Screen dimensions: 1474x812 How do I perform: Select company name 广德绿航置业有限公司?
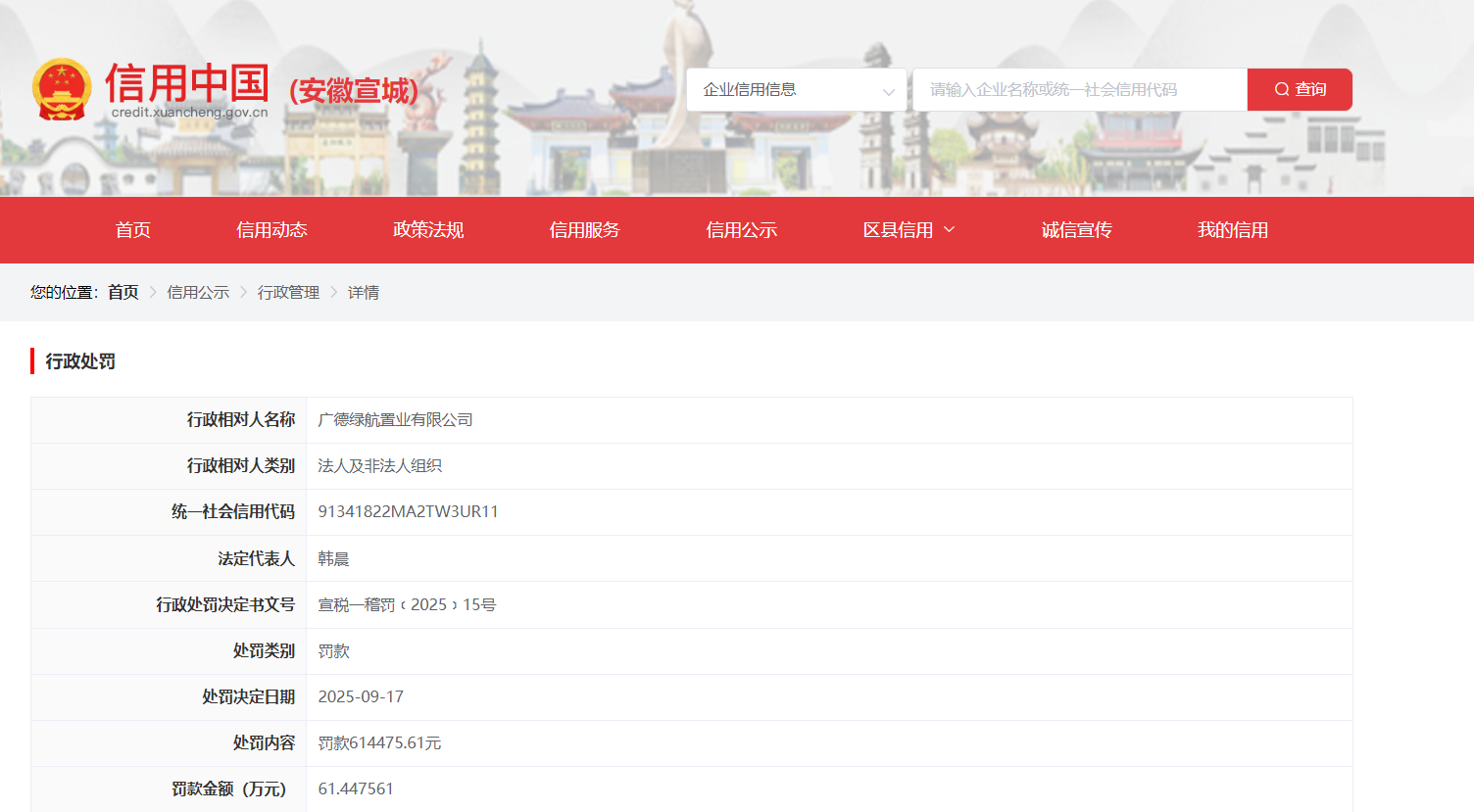coord(396,420)
